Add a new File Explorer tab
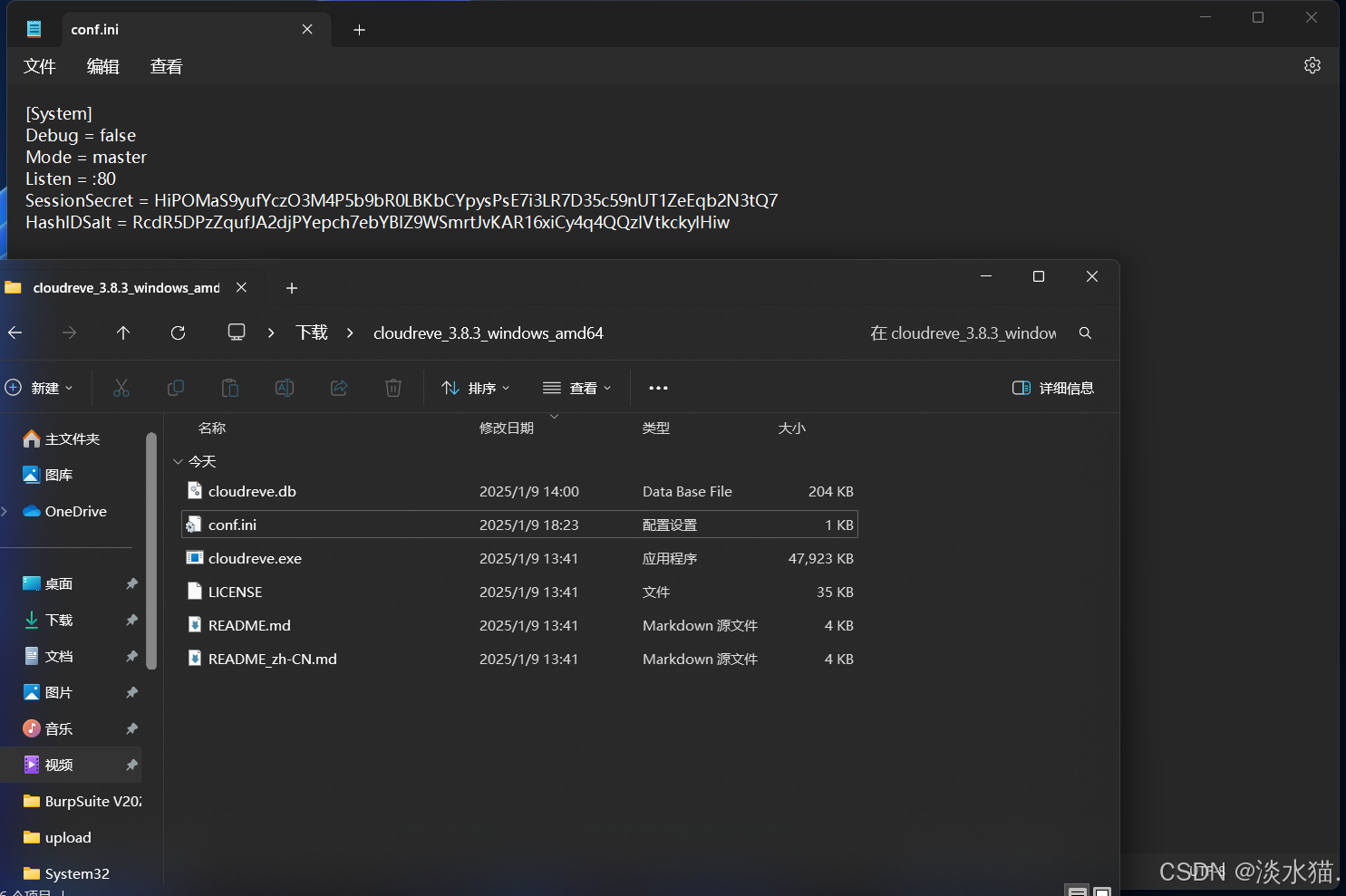 pyautogui.click(x=291, y=288)
